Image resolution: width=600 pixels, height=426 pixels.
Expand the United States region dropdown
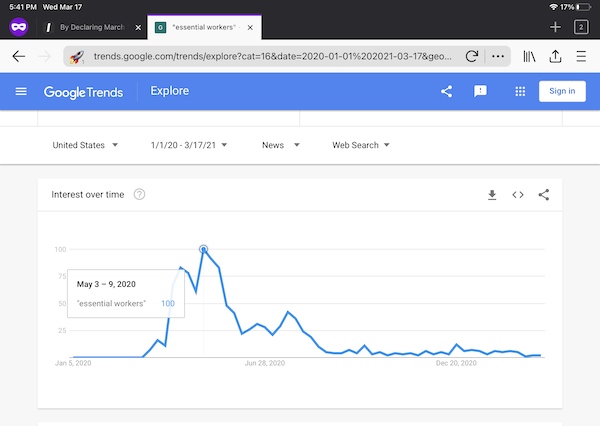(85, 145)
